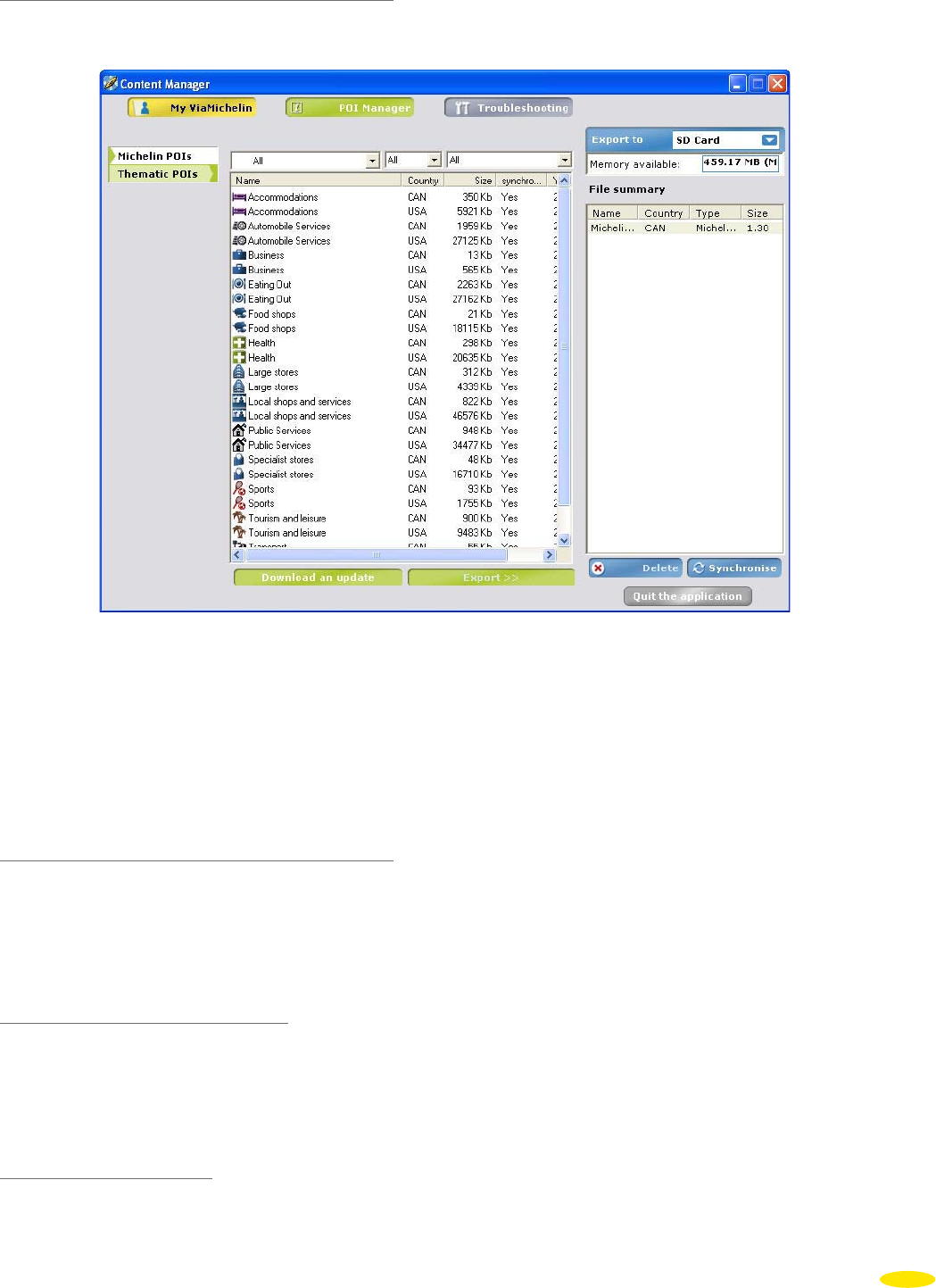Click the Food shops icon in the 21 Kb row
The image size is (936, 1288).
pyautogui.click(x=239, y=314)
